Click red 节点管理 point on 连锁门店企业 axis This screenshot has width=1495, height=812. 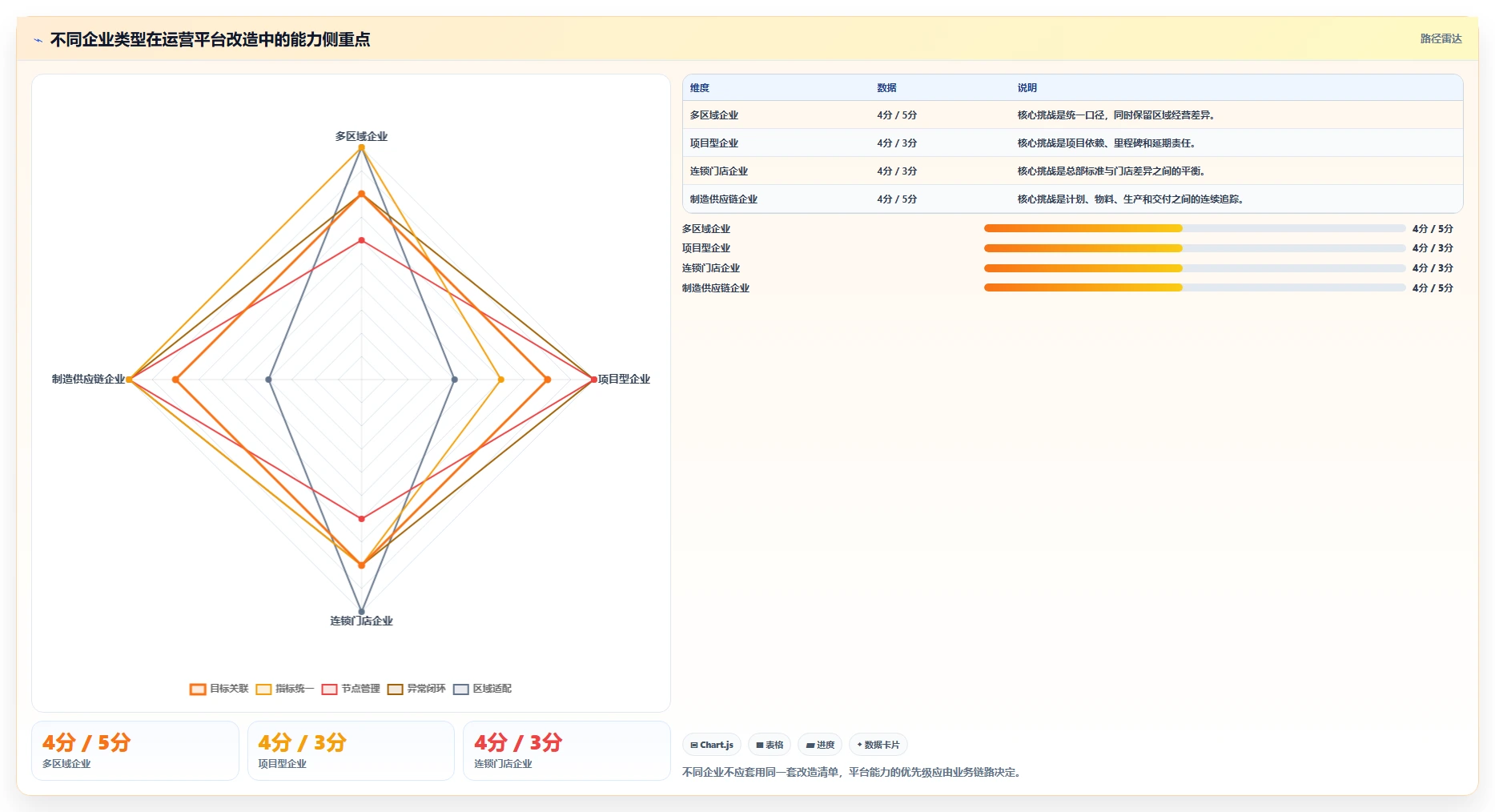[361, 519]
